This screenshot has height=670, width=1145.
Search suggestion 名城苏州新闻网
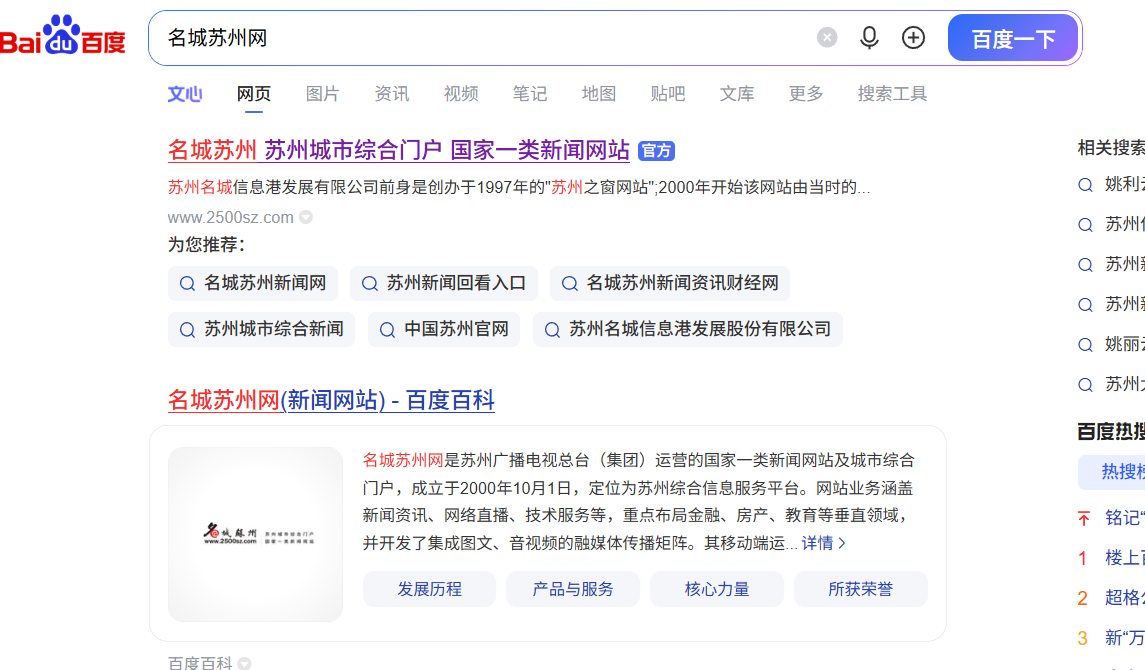(253, 283)
